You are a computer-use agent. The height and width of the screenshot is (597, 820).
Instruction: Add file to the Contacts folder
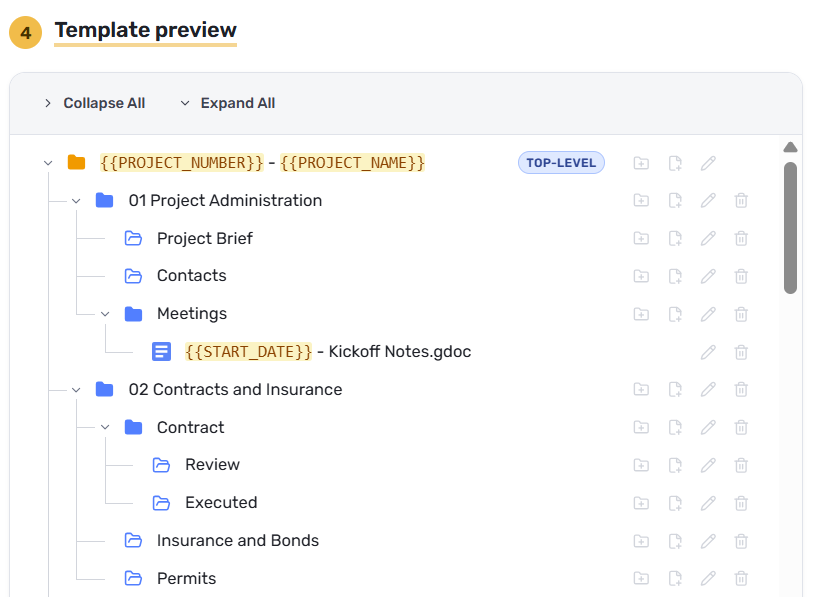coord(675,276)
